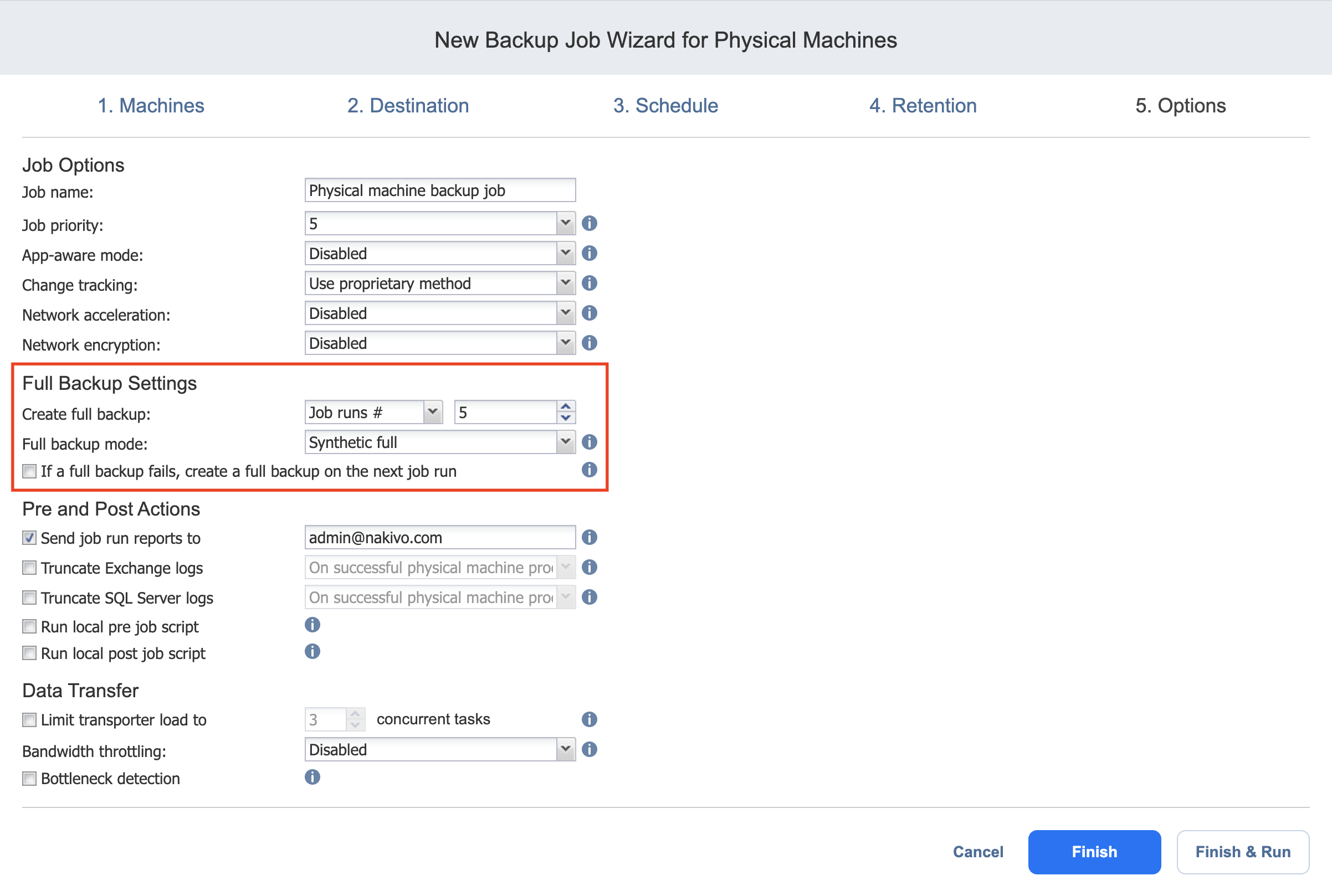Enable Truncate Exchange logs checkbox
This screenshot has width=1332, height=896.
coord(29,568)
